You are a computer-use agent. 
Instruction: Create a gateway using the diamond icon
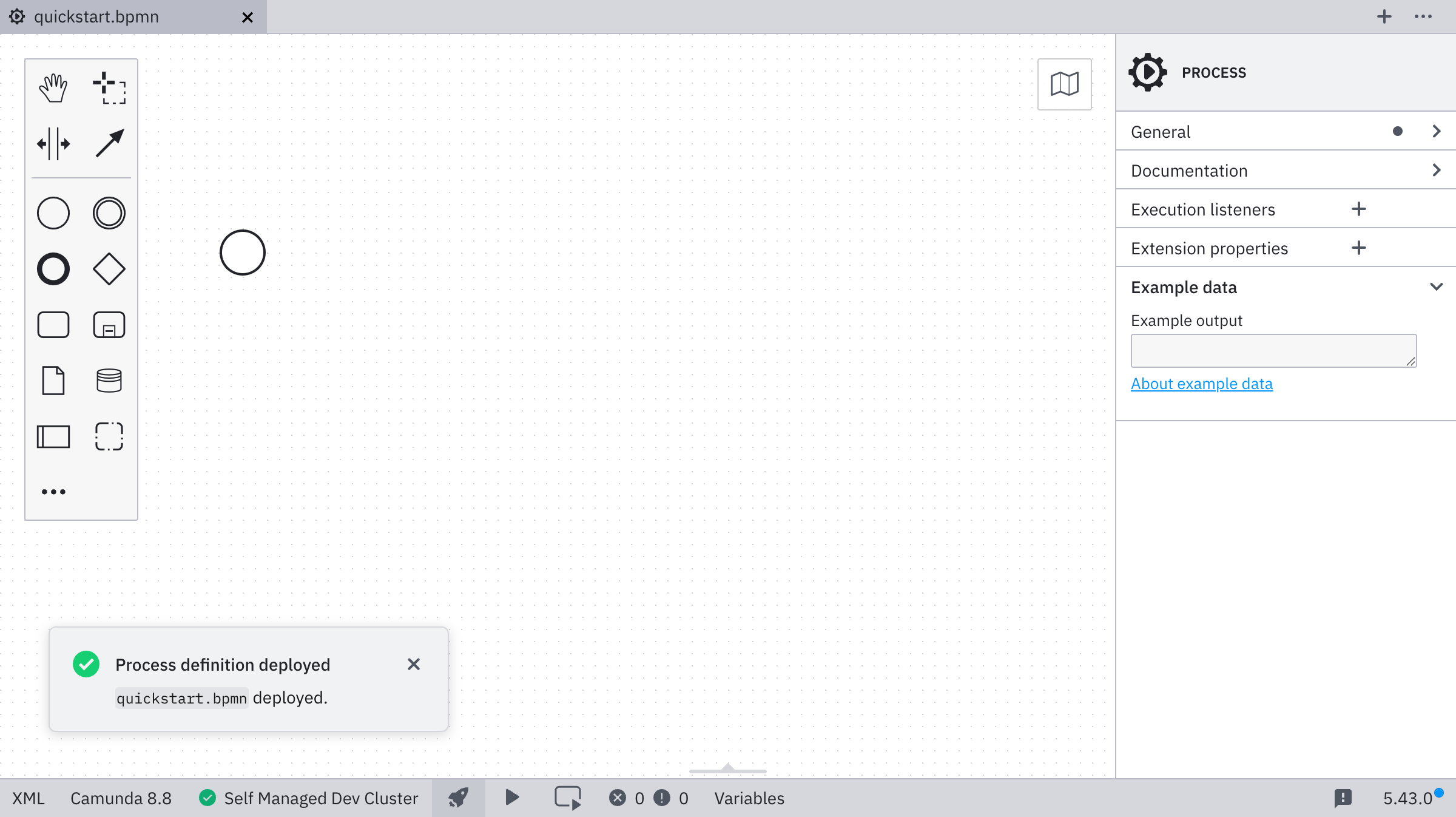[x=109, y=269]
